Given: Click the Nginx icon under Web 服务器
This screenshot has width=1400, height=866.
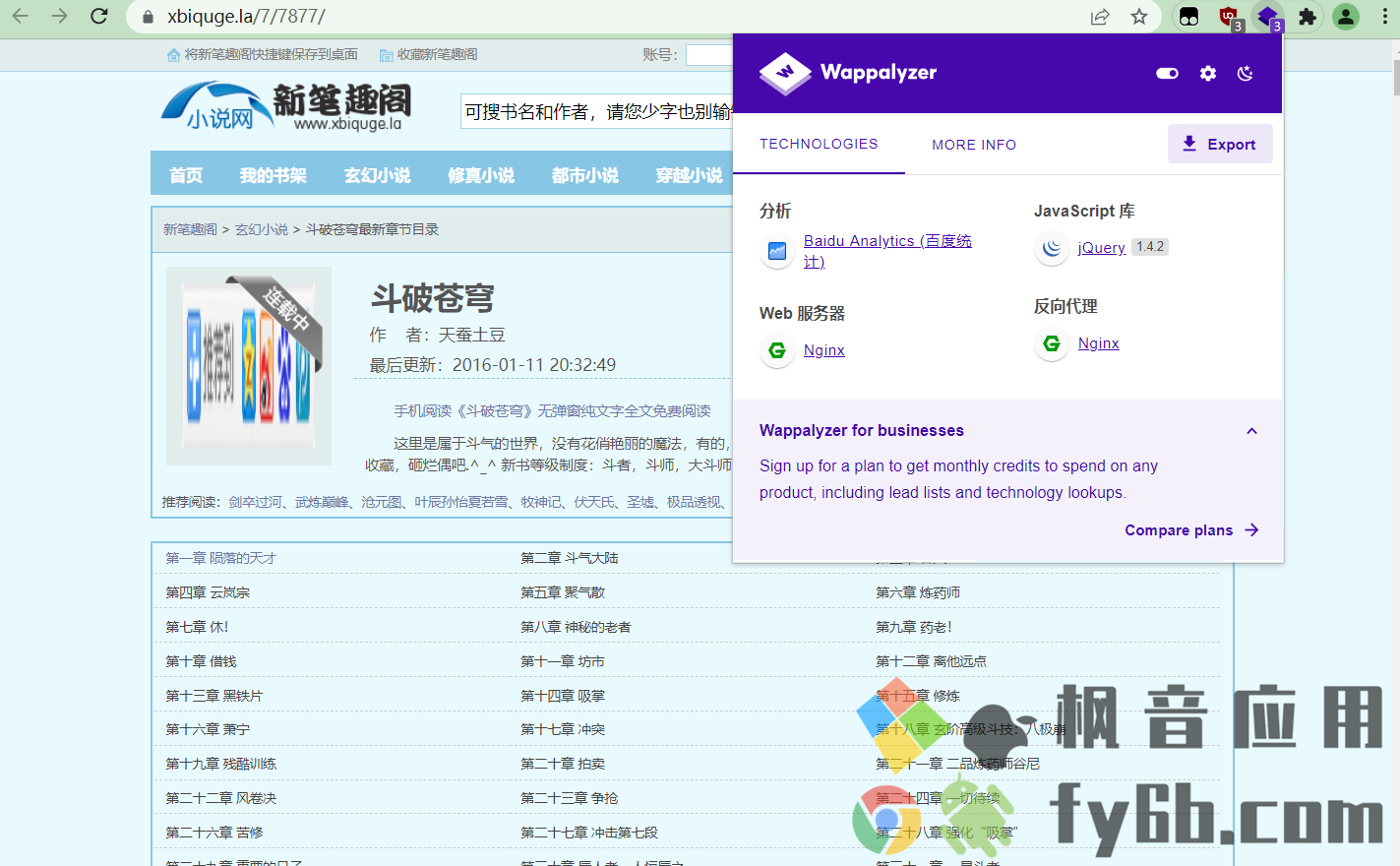Looking at the screenshot, I should click(x=777, y=350).
